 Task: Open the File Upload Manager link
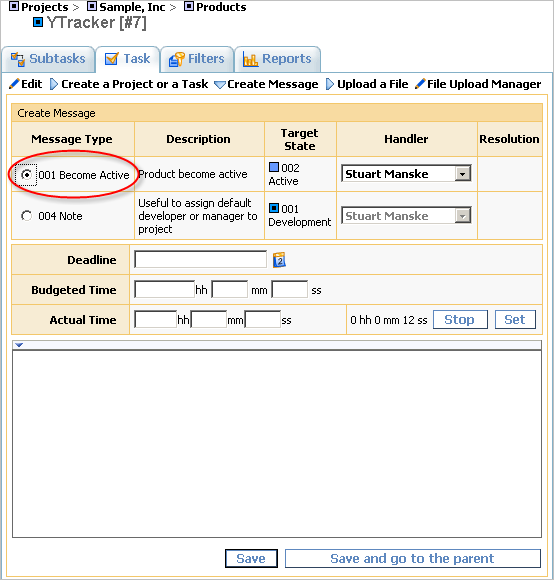[484, 84]
